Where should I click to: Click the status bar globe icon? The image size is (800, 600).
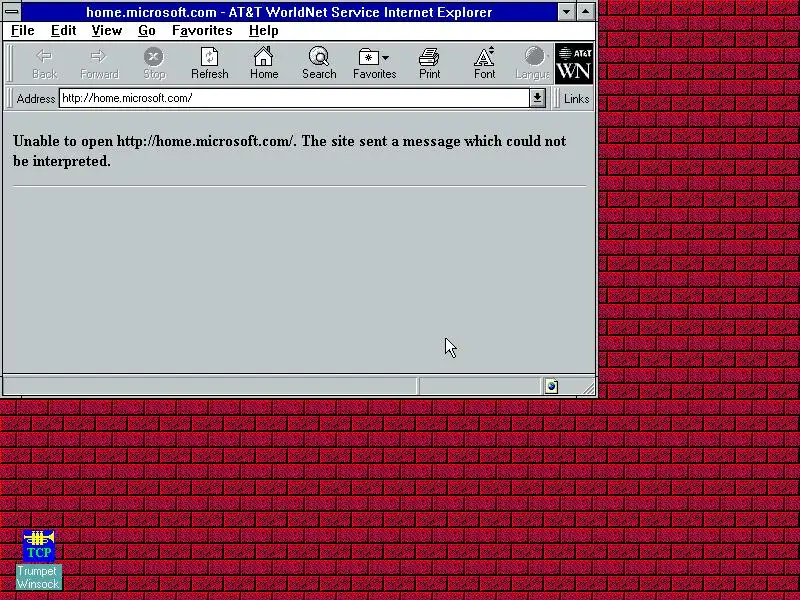click(552, 386)
